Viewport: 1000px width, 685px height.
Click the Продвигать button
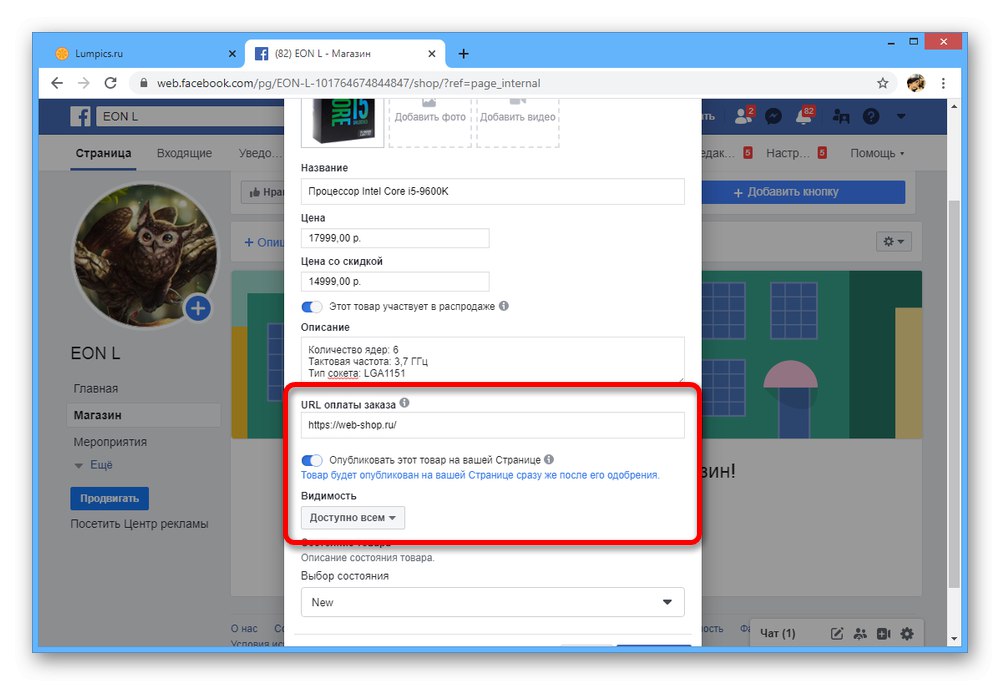coord(109,499)
